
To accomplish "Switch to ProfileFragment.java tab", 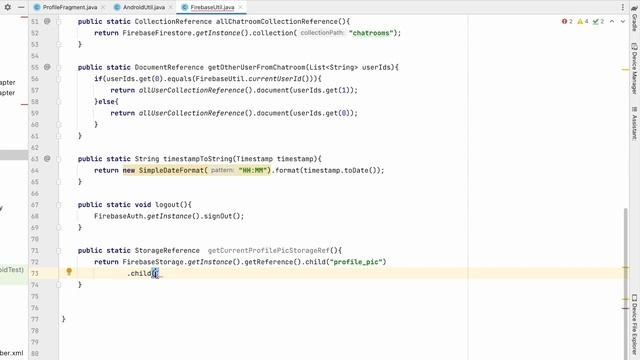I will (x=70, y=7).
